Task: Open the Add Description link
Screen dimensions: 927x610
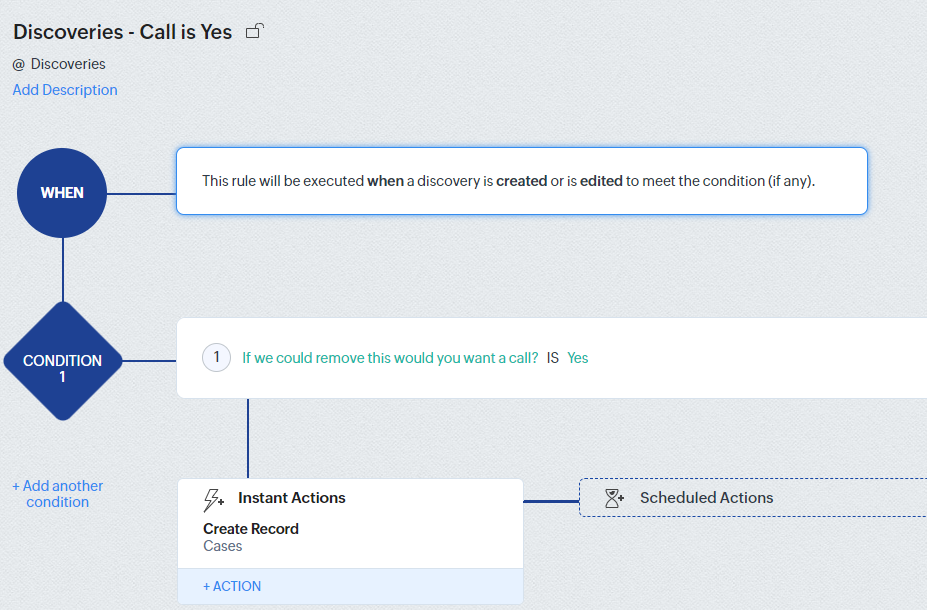Action: [65, 90]
